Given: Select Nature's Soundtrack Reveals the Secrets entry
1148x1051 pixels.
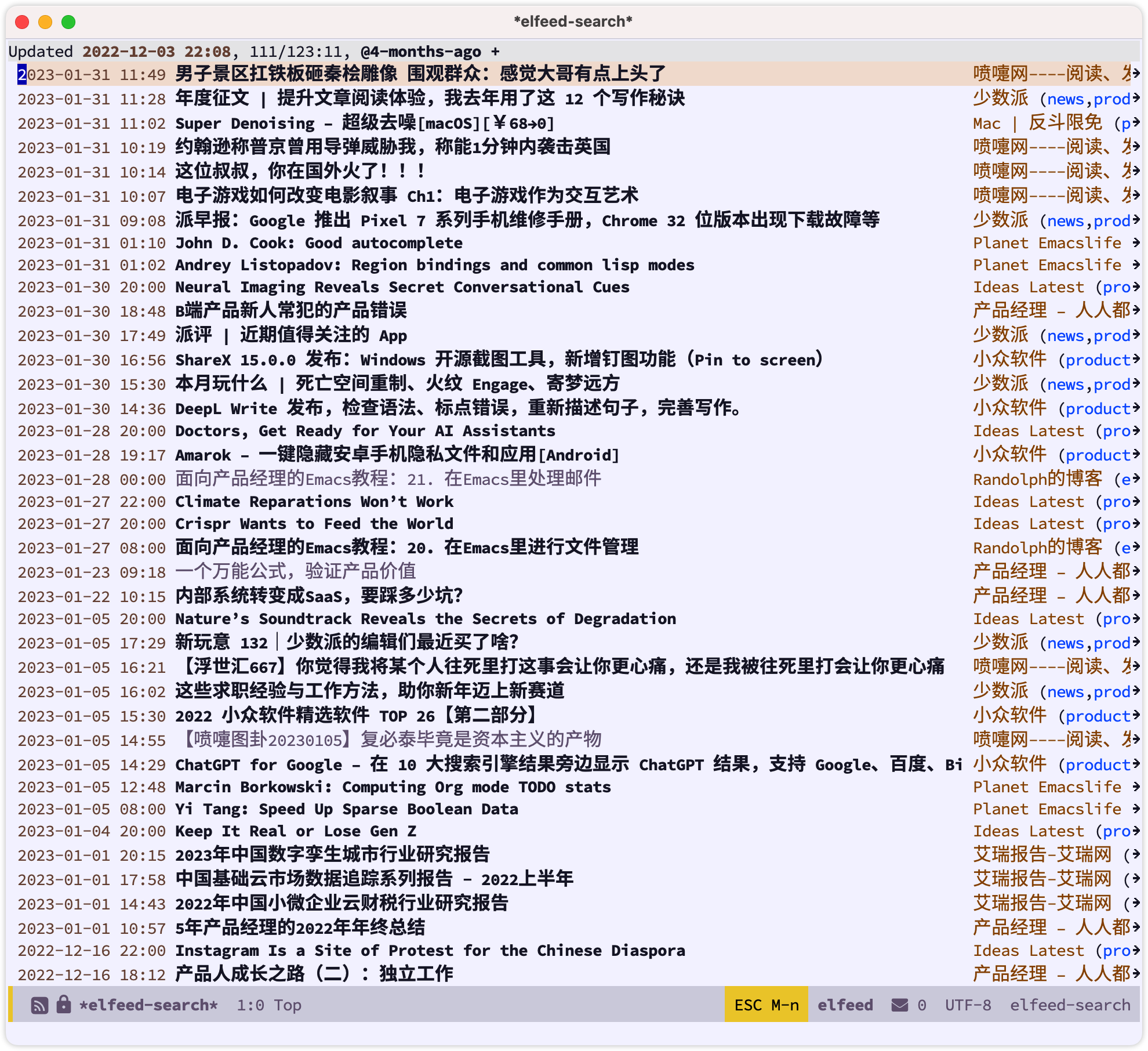Looking at the screenshot, I should tap(426, 619).
